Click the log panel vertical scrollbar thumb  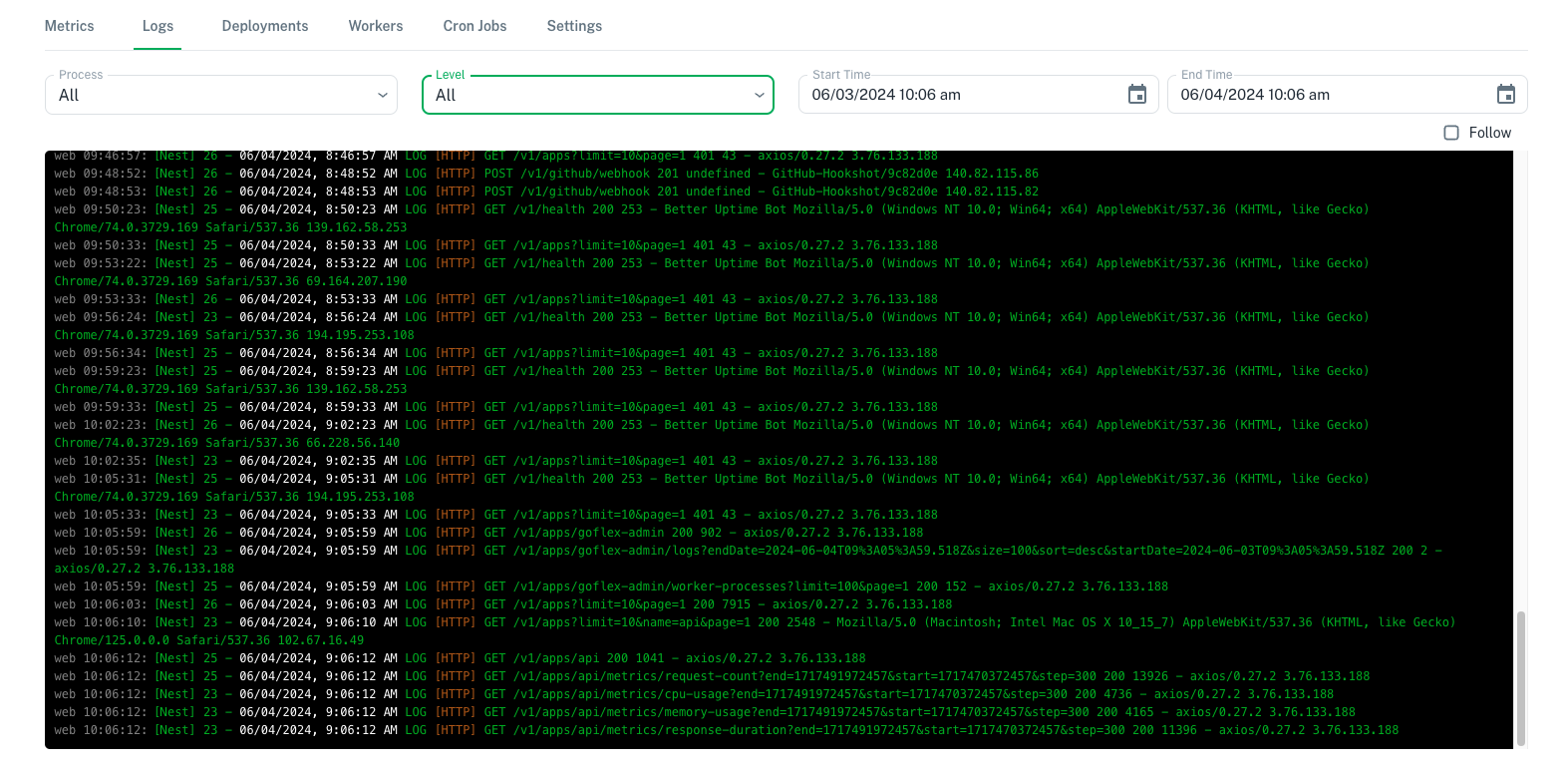point(1520,678)
